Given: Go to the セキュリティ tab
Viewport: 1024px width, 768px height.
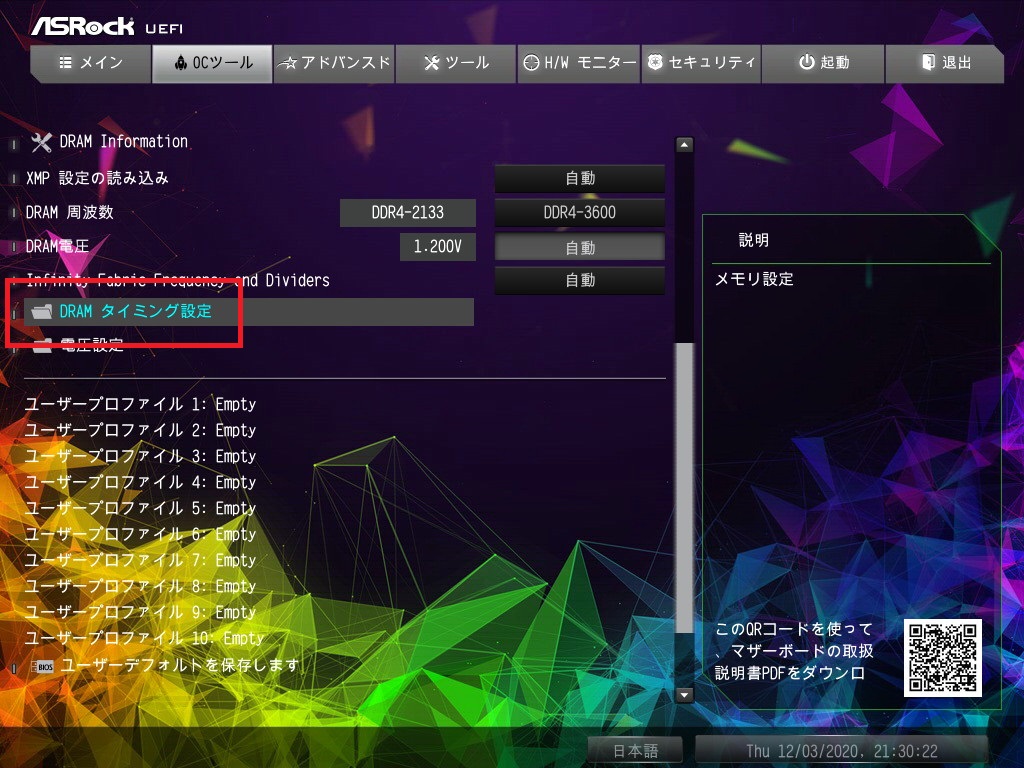Looking at the screenshot, I should click(701, 63).
